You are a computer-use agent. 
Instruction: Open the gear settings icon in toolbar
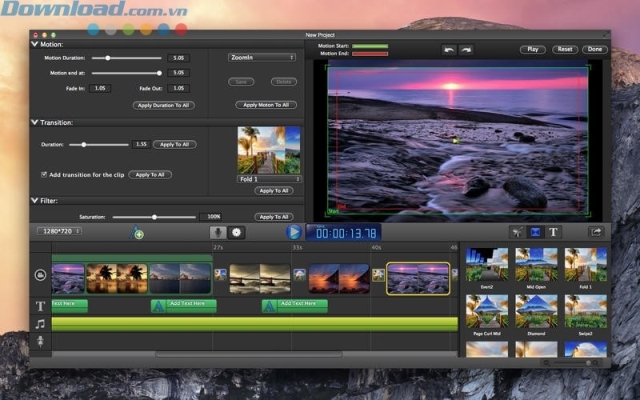point(237,232)
